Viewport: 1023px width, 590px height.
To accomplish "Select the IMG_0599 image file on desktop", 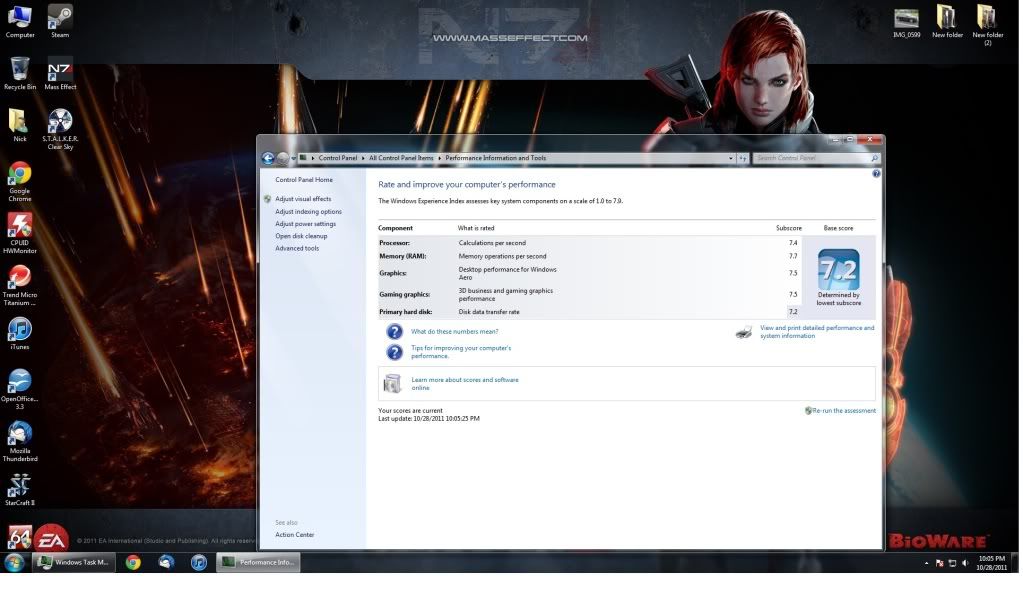I will [x=906, y=22].
